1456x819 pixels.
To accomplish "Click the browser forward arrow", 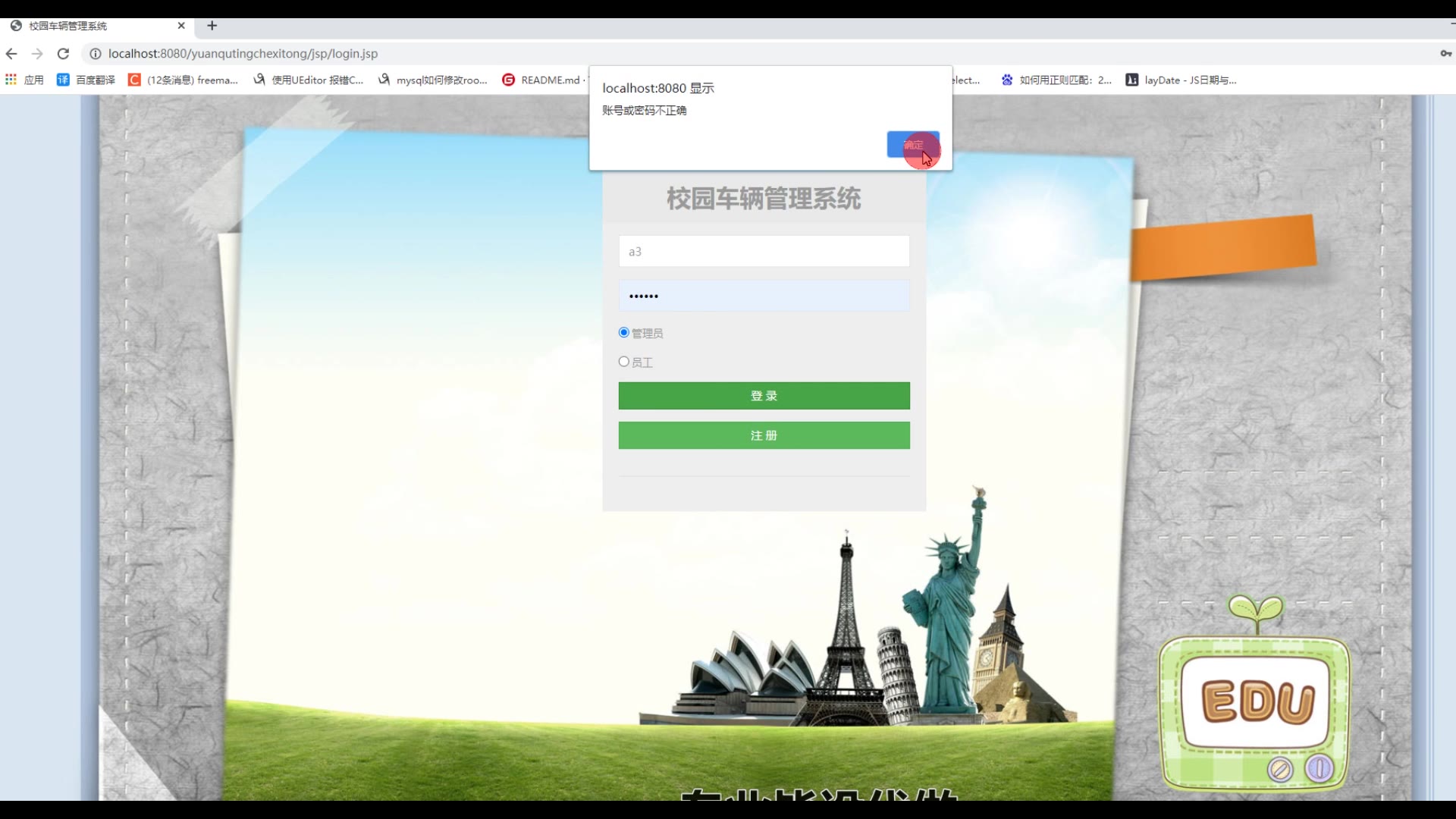I will 37,54.
